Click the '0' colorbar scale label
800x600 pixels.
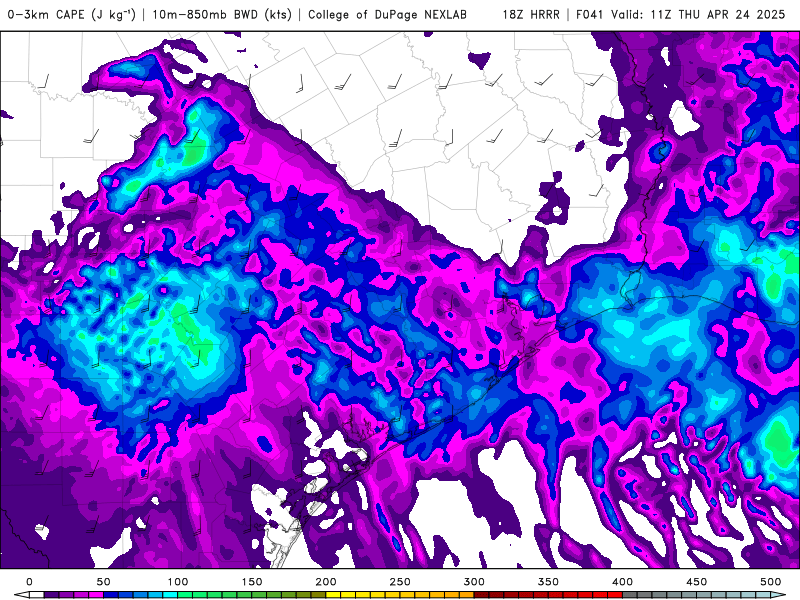(30, 582)
